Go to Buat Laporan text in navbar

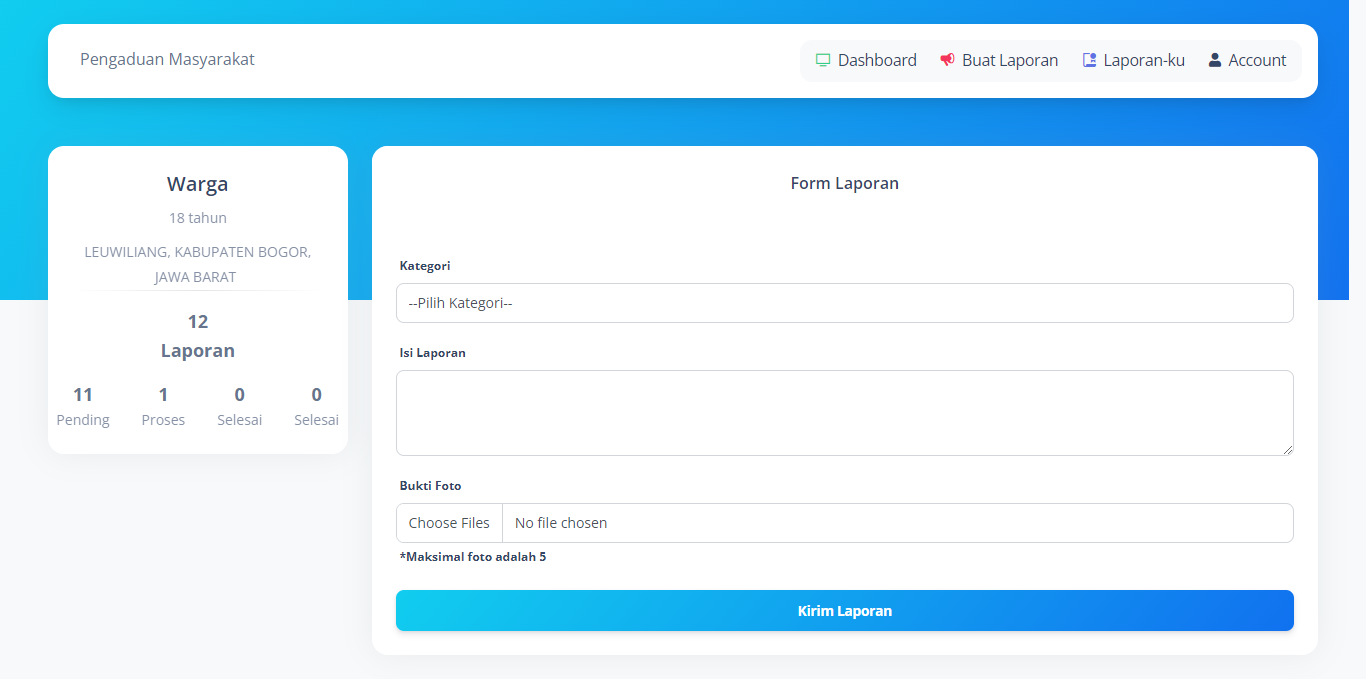(x=1010, y=60)
